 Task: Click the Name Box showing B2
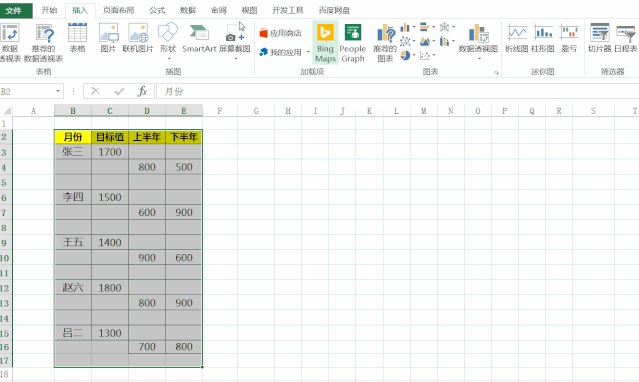click(x=27, y=91)
